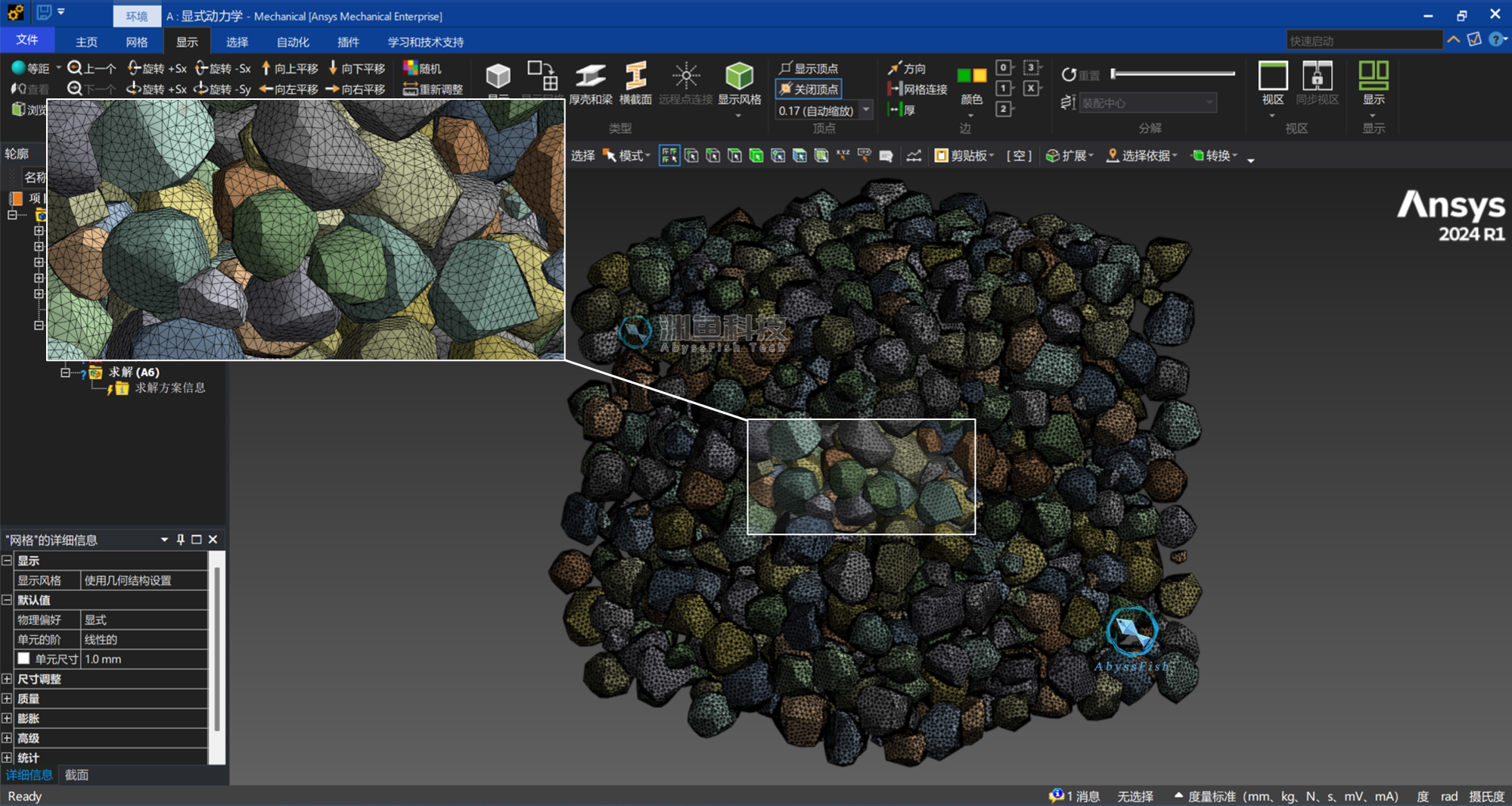Expand the Advanced section
Image resolution: width=1512 pixels, height=806 pixels.
[7, 738]
